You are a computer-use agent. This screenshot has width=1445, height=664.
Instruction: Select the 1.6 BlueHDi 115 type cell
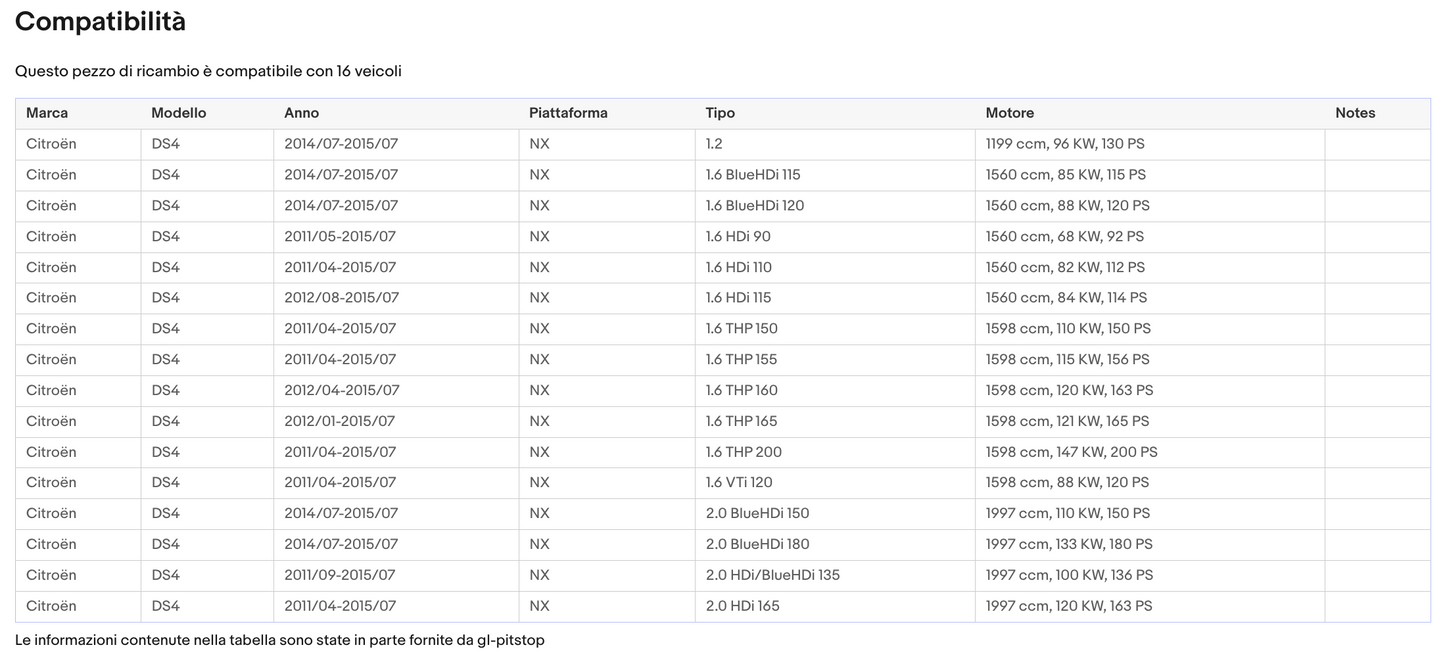pyautogui.click(x=753, y=175)
